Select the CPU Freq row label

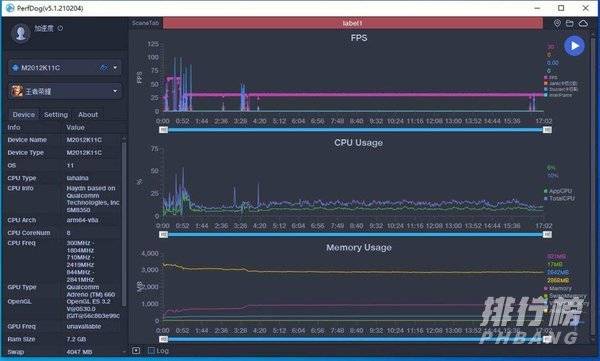point(21,243)
